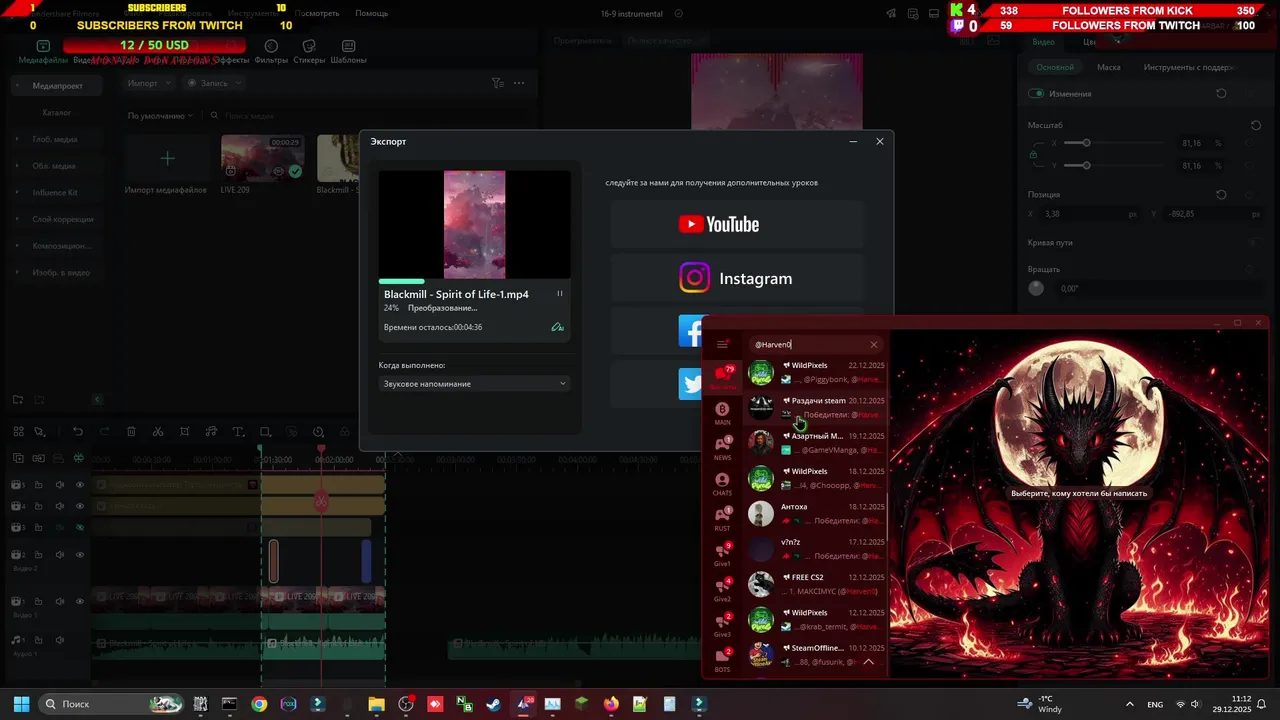This screenshot has height=720, width=1280.
Task: Click the layout grid icon in timeline toolbar
Action: pyautogui.click(x=18, y=431)
